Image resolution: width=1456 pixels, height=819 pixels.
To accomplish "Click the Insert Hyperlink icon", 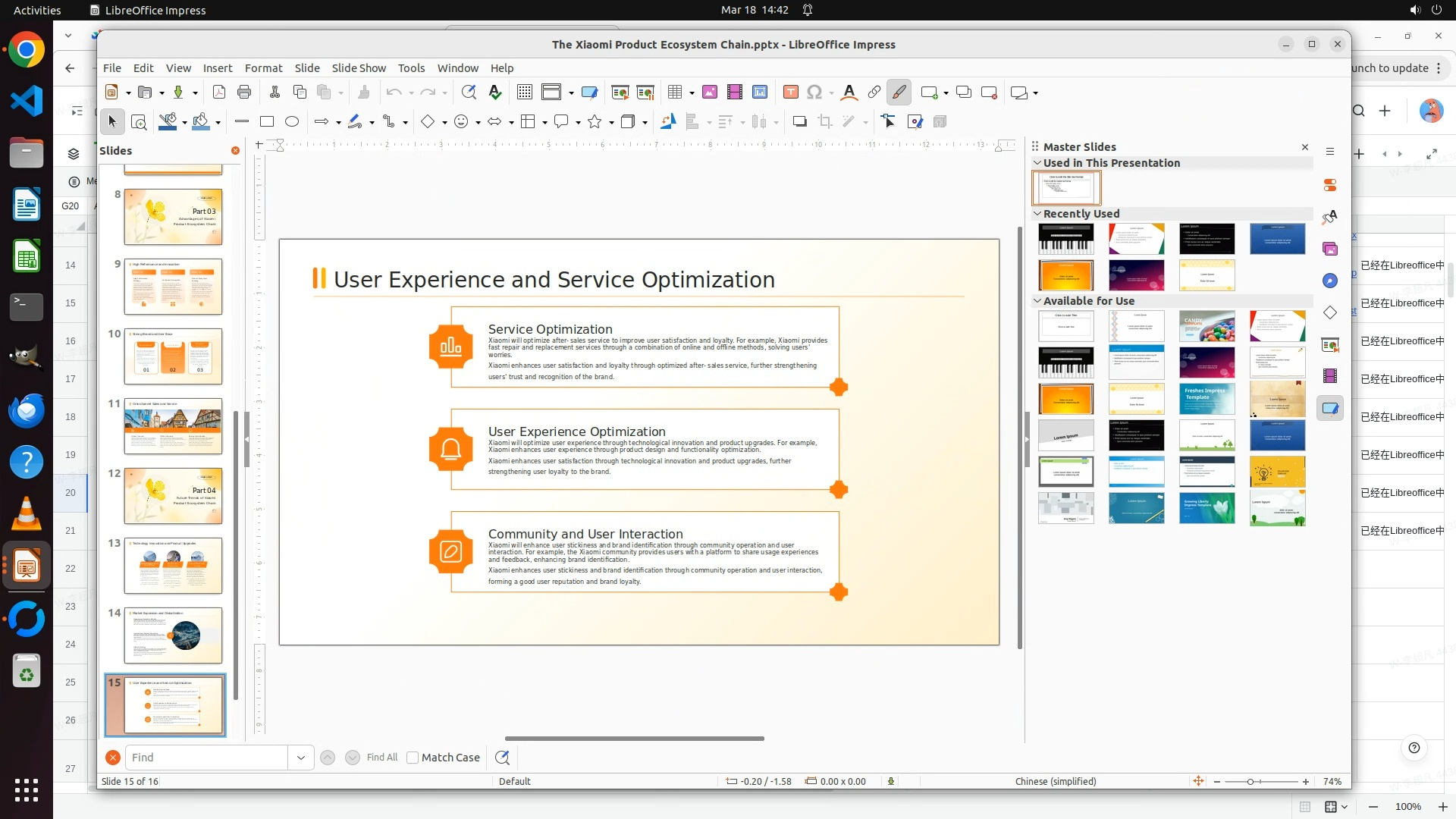I will 874,93.
